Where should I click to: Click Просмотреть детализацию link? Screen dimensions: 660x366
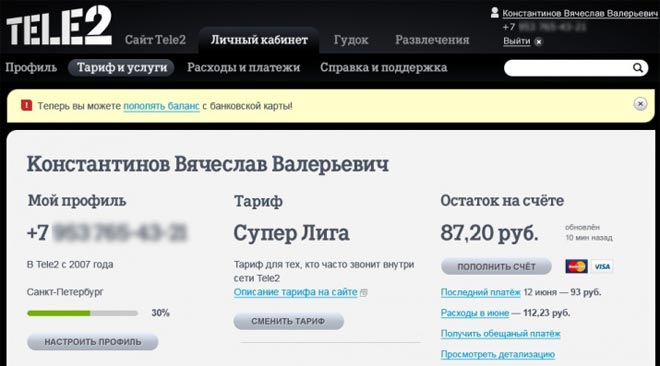point(498,354)
